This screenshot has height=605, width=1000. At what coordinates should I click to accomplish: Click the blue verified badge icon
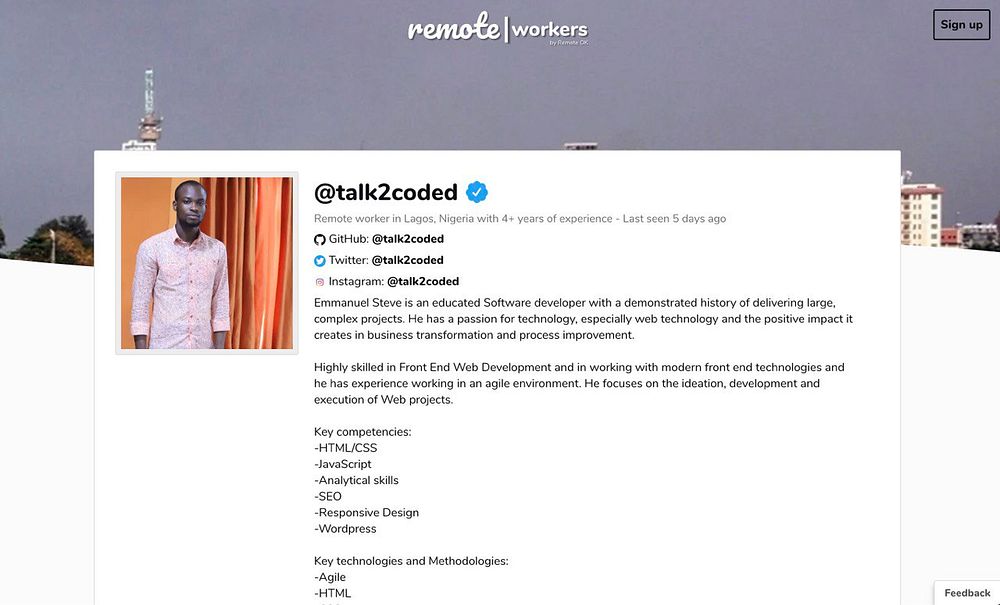point(477,192)
